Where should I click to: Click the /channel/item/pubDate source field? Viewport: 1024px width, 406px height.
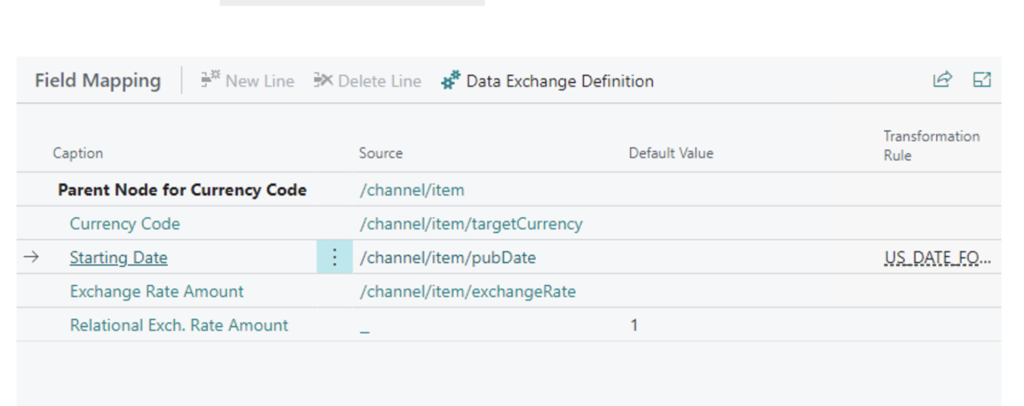[447, 258]
